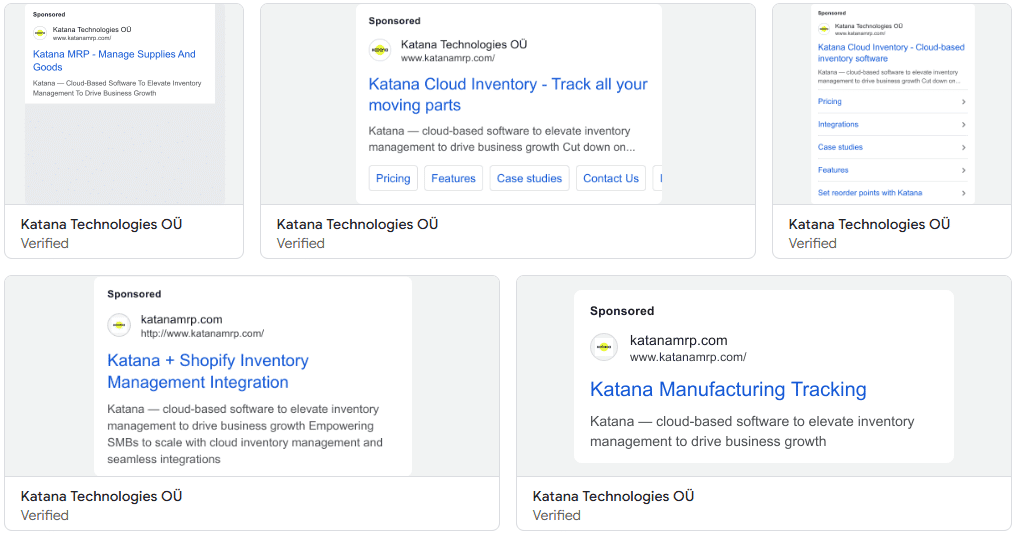Open 'Katana Cloud Inventory - Cloud-based inventory software' headline
This screenshot has width=1014, height=535.
[x=890, y=52]
